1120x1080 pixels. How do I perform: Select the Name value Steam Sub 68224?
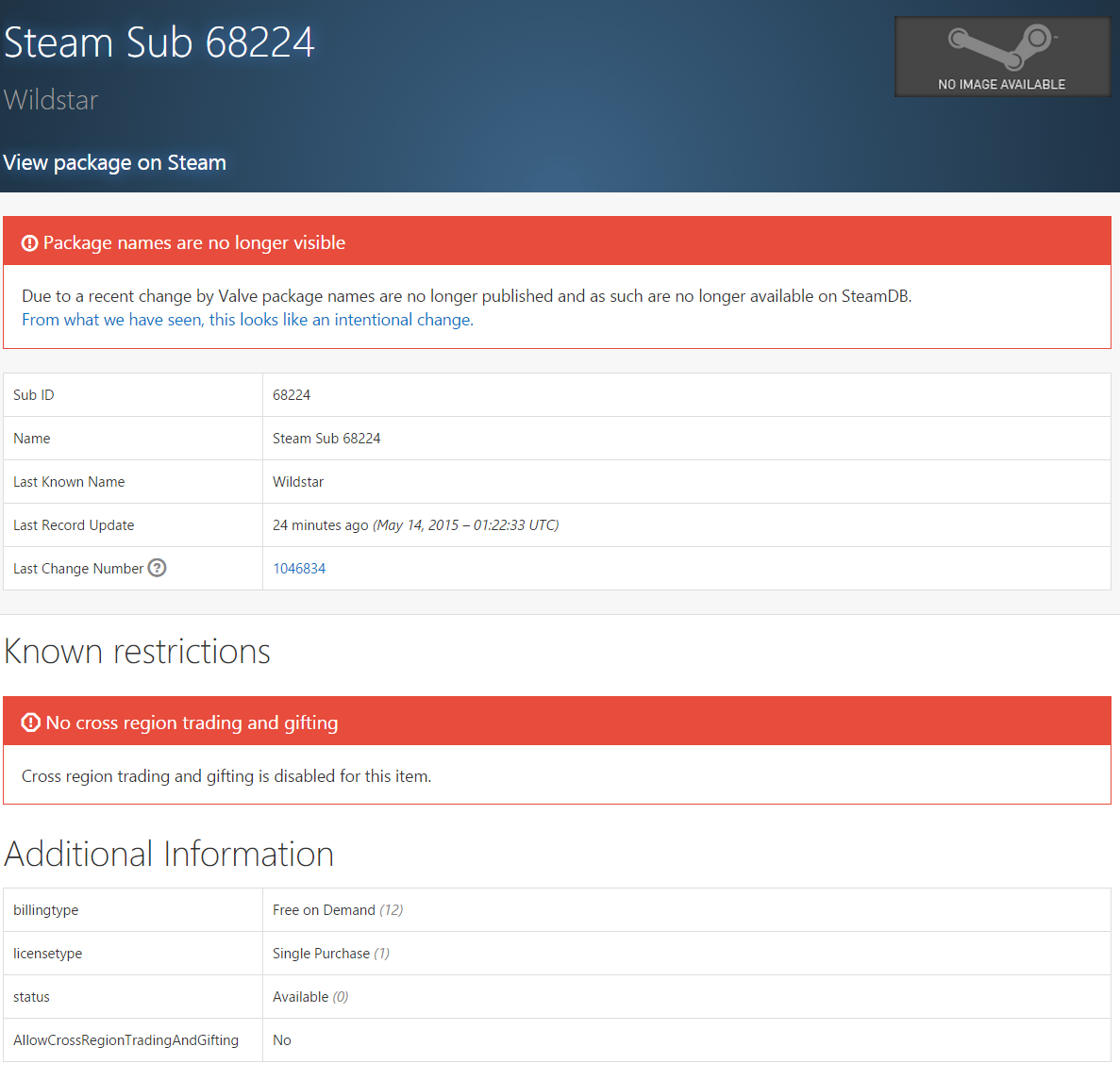tap(326, 439)
